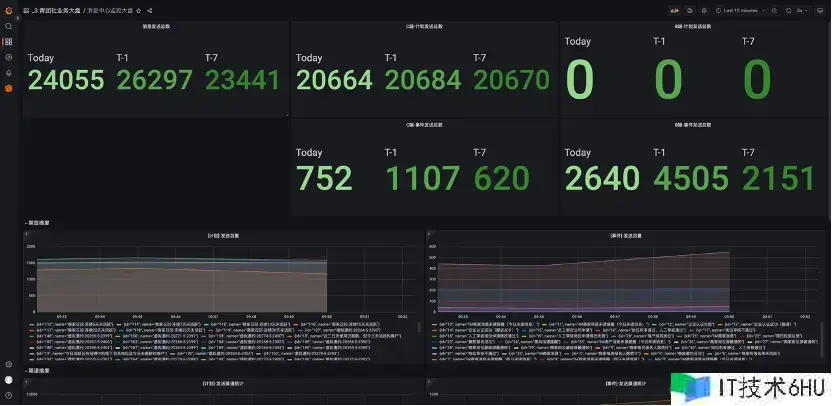Open the Search icon in sidebar
This screenshot has height=406, width=832.
click(x=8, y=26)
